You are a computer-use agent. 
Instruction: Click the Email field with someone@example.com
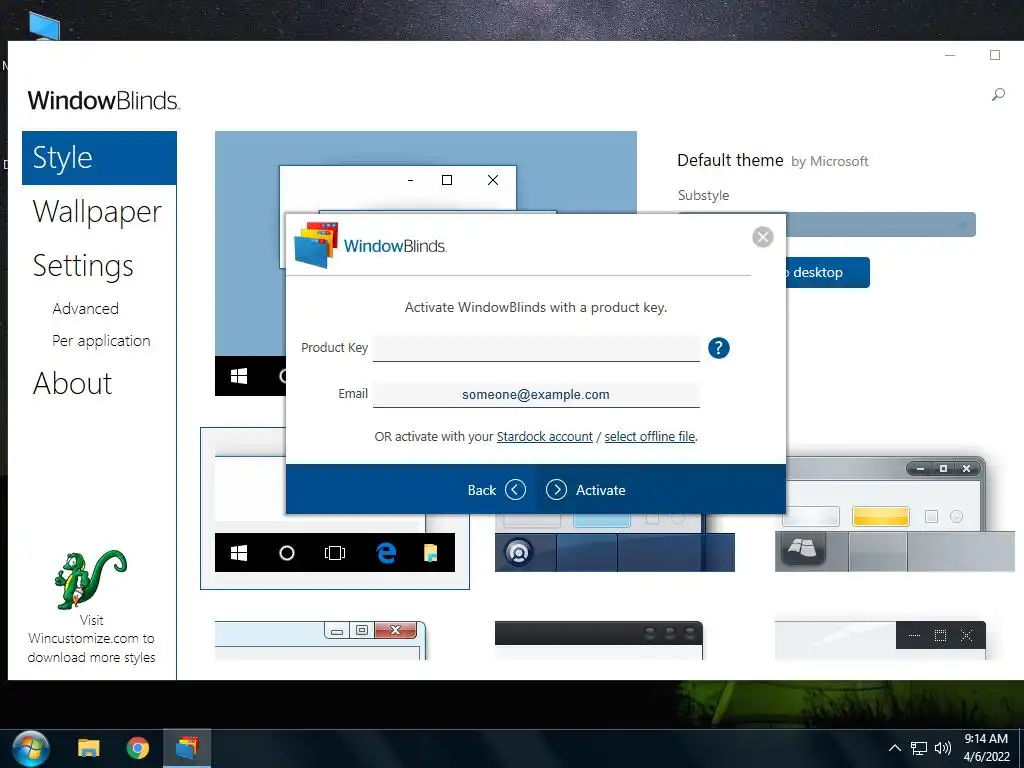536,394
